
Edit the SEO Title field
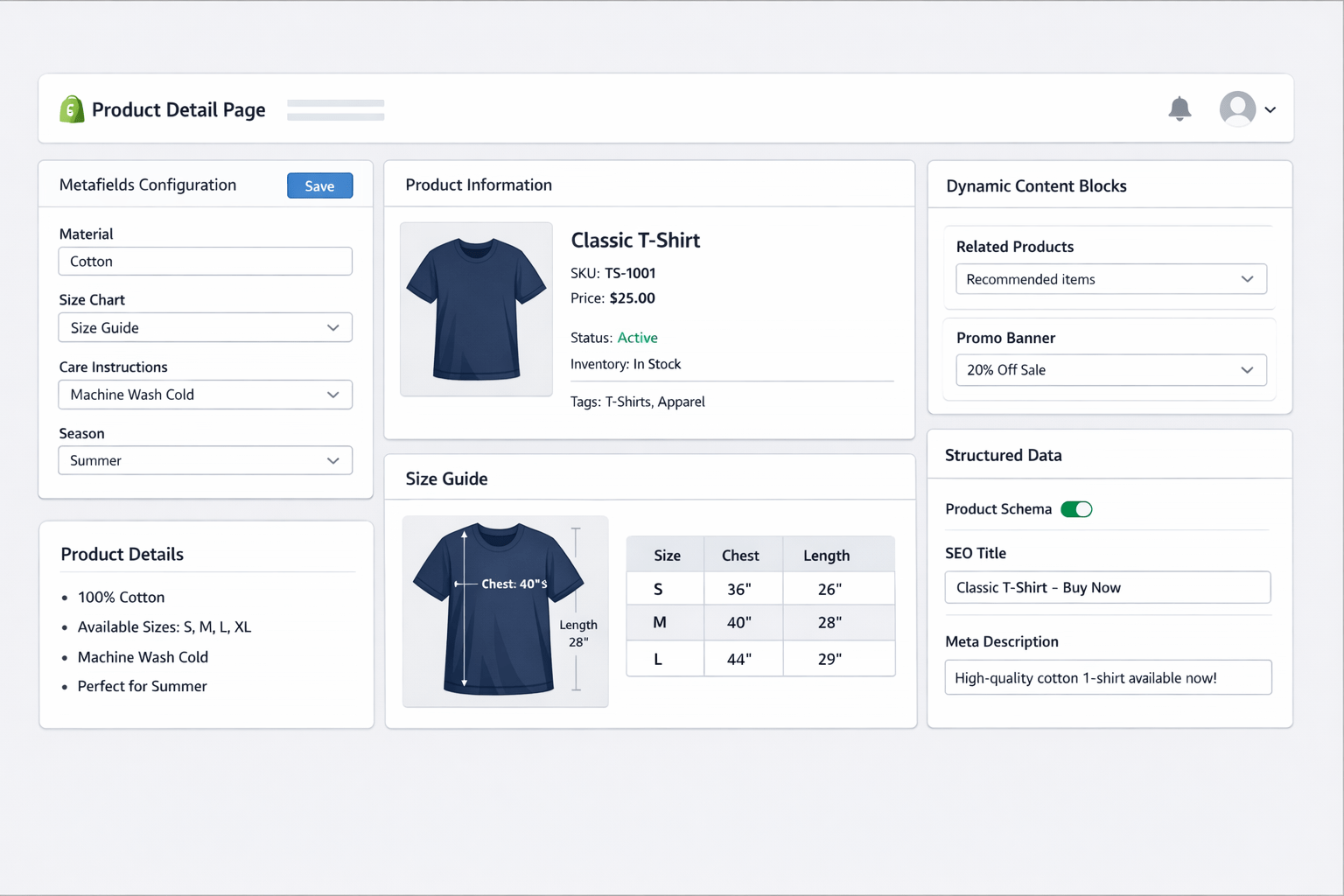click(x=1107, y=587)
